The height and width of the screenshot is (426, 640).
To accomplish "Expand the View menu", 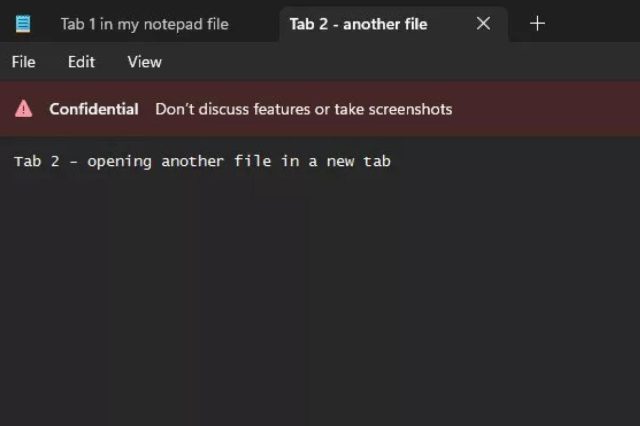I will click(144, 62).
